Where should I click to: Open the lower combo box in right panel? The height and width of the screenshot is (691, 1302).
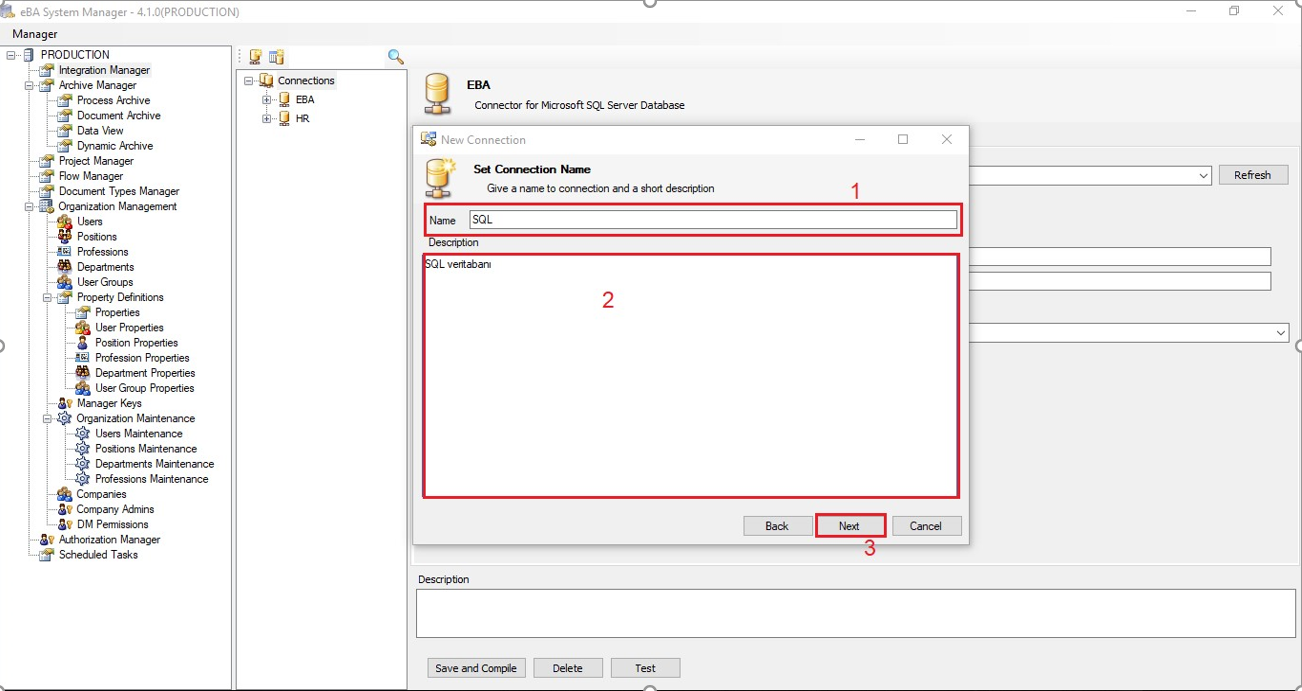[x=1281, y=332]
